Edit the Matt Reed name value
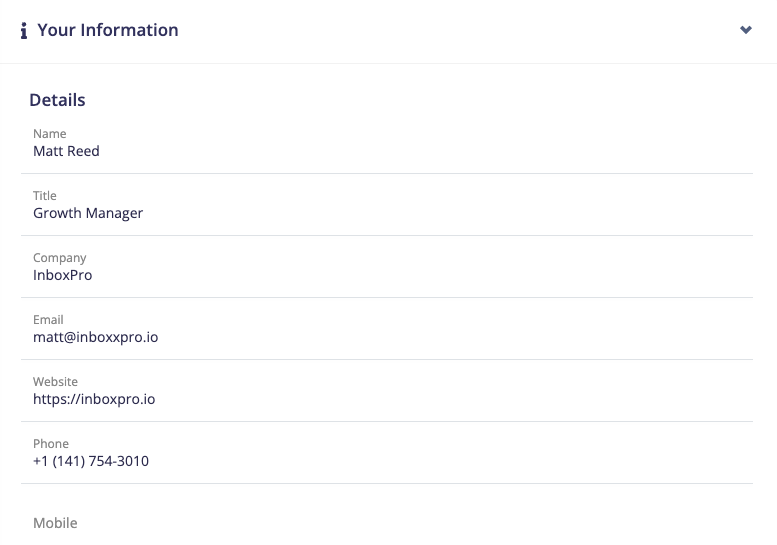Viewport: 777px width, 545px height. point(66,151)
